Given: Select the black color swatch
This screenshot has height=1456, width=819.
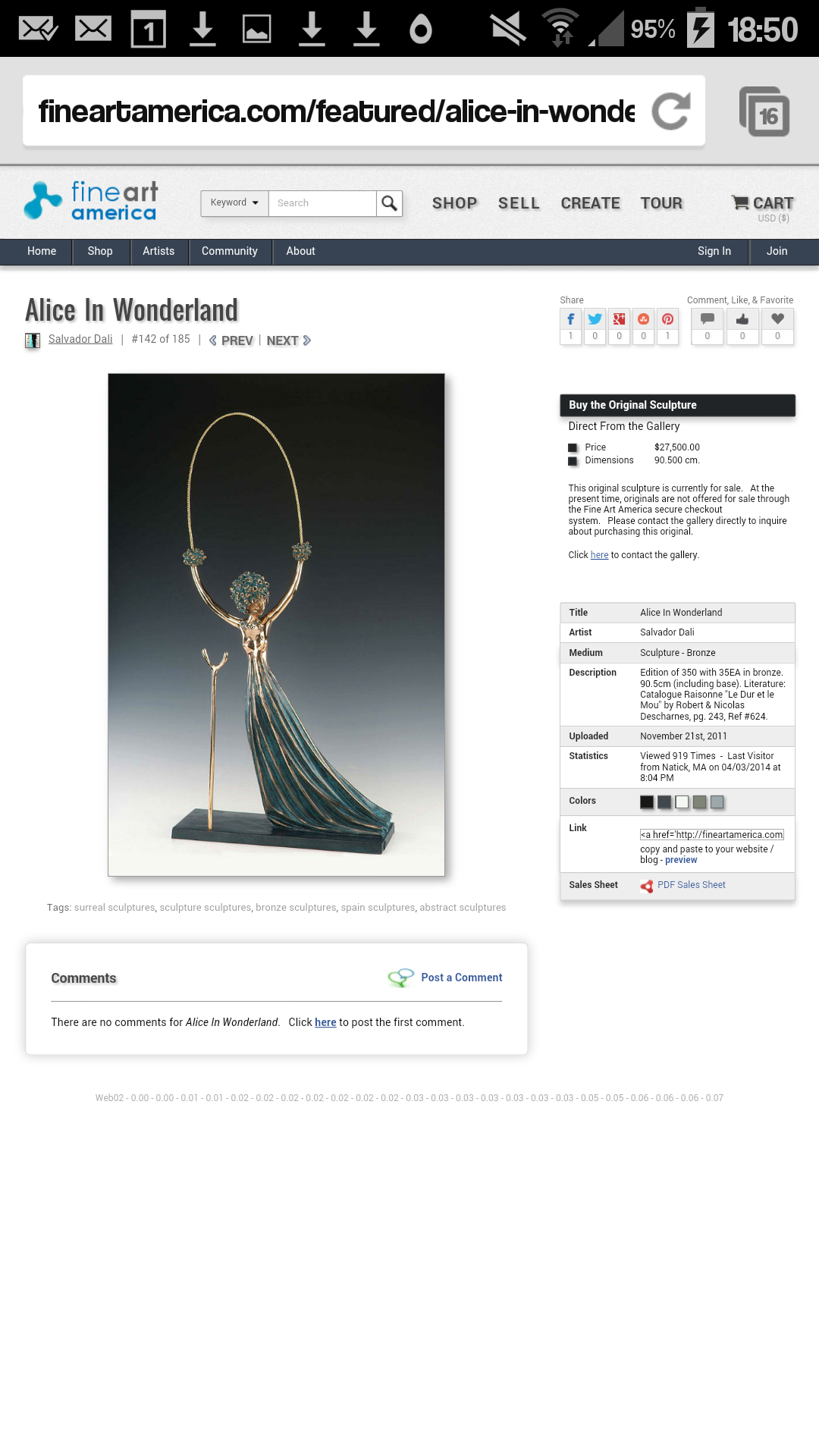Looking at the screenshot, I should coord(647,802).
